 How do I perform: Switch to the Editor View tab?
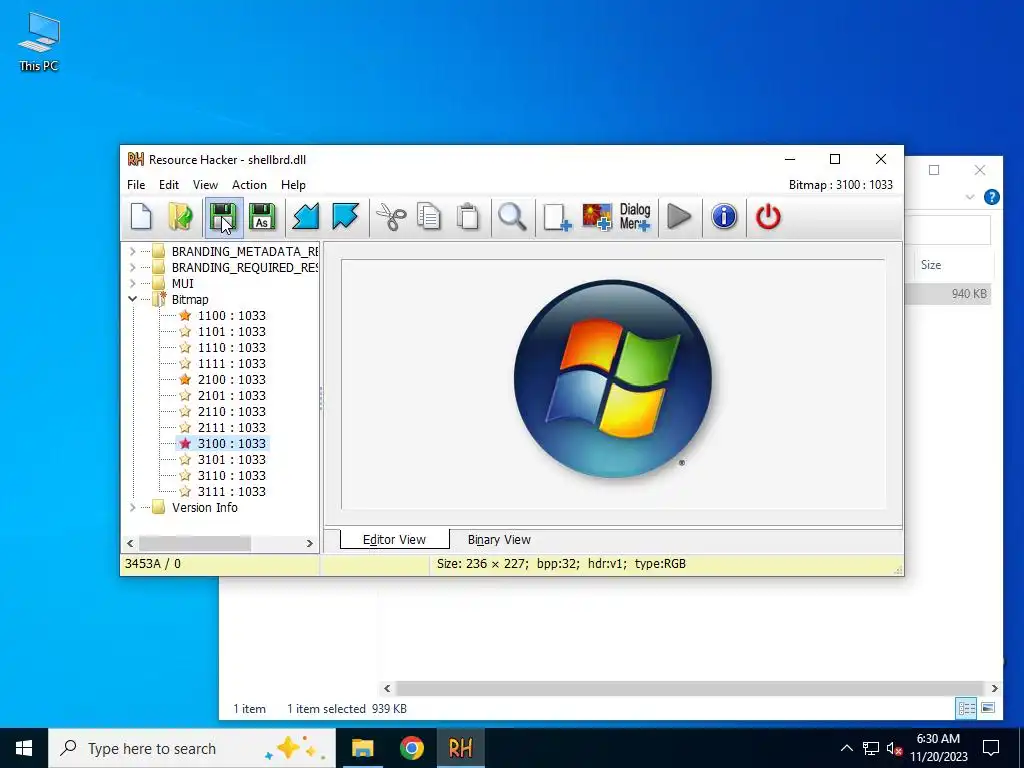click(394, 539)
